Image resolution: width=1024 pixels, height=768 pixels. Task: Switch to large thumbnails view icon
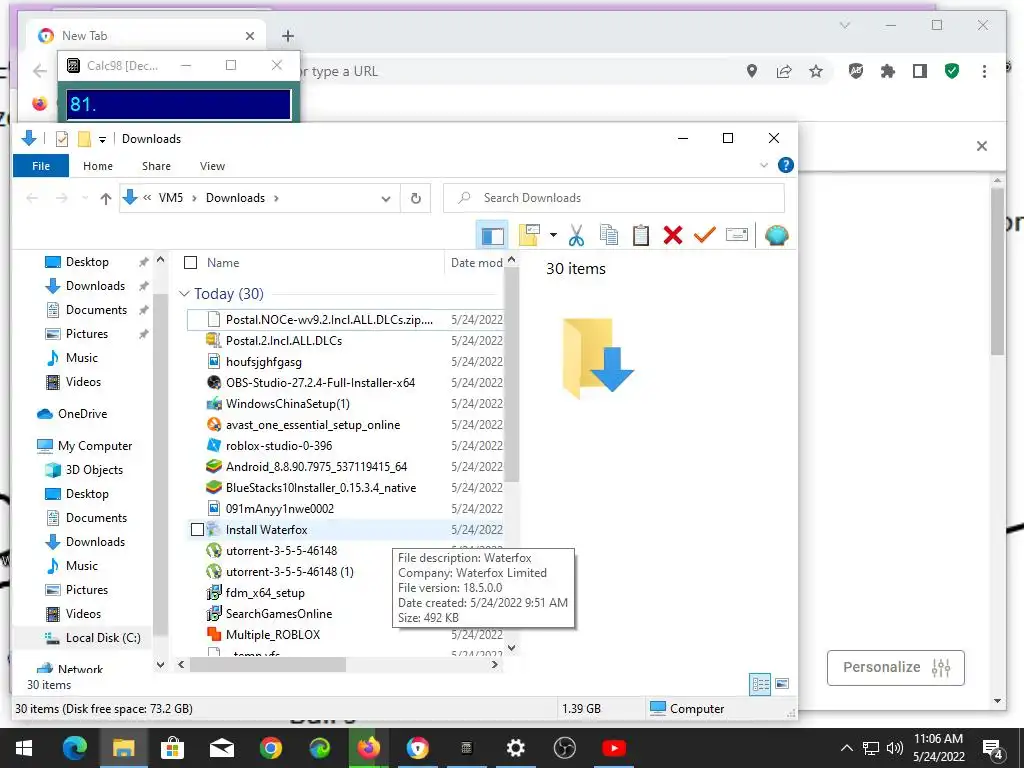(782, 684)
